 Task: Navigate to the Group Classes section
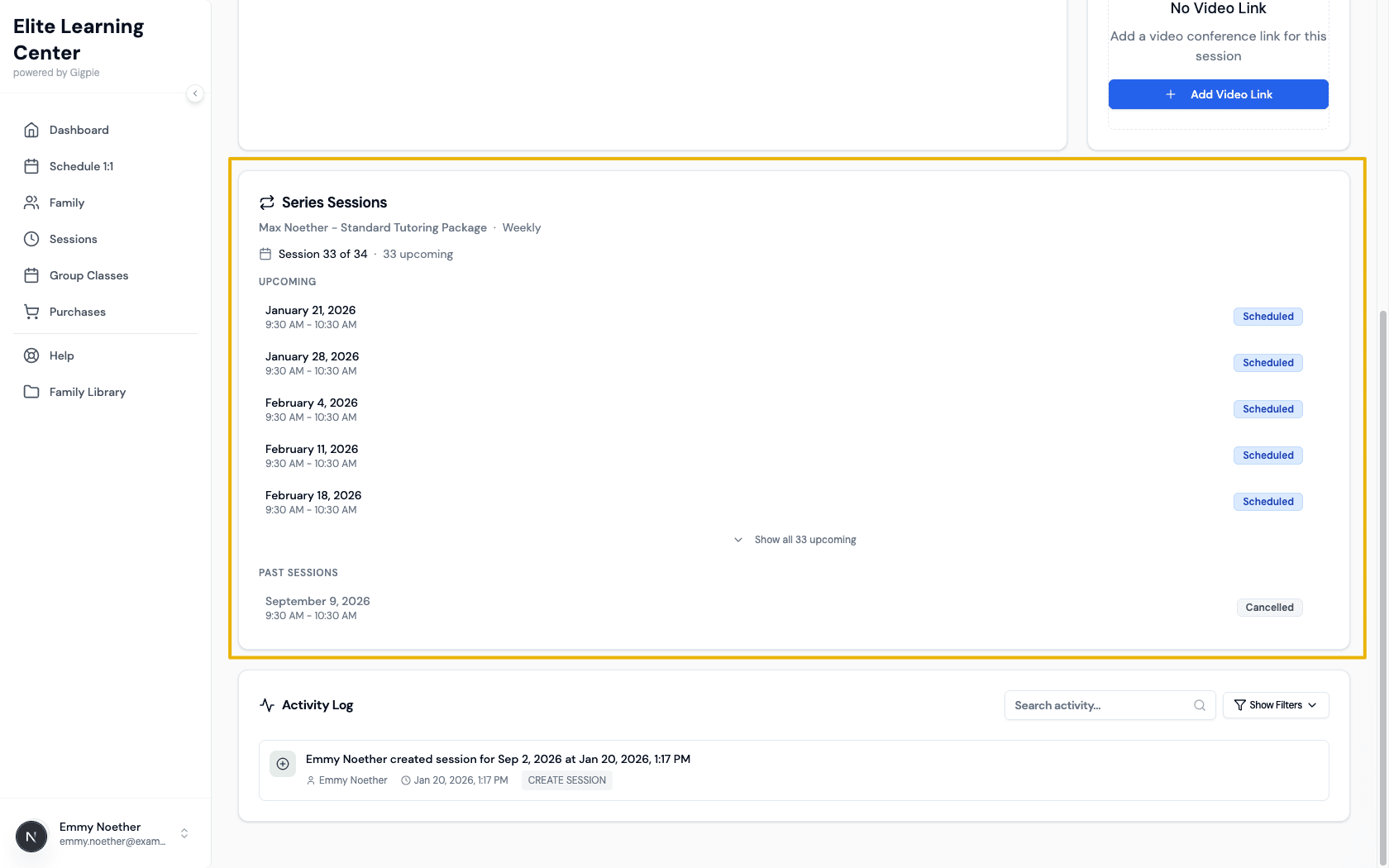88,275
